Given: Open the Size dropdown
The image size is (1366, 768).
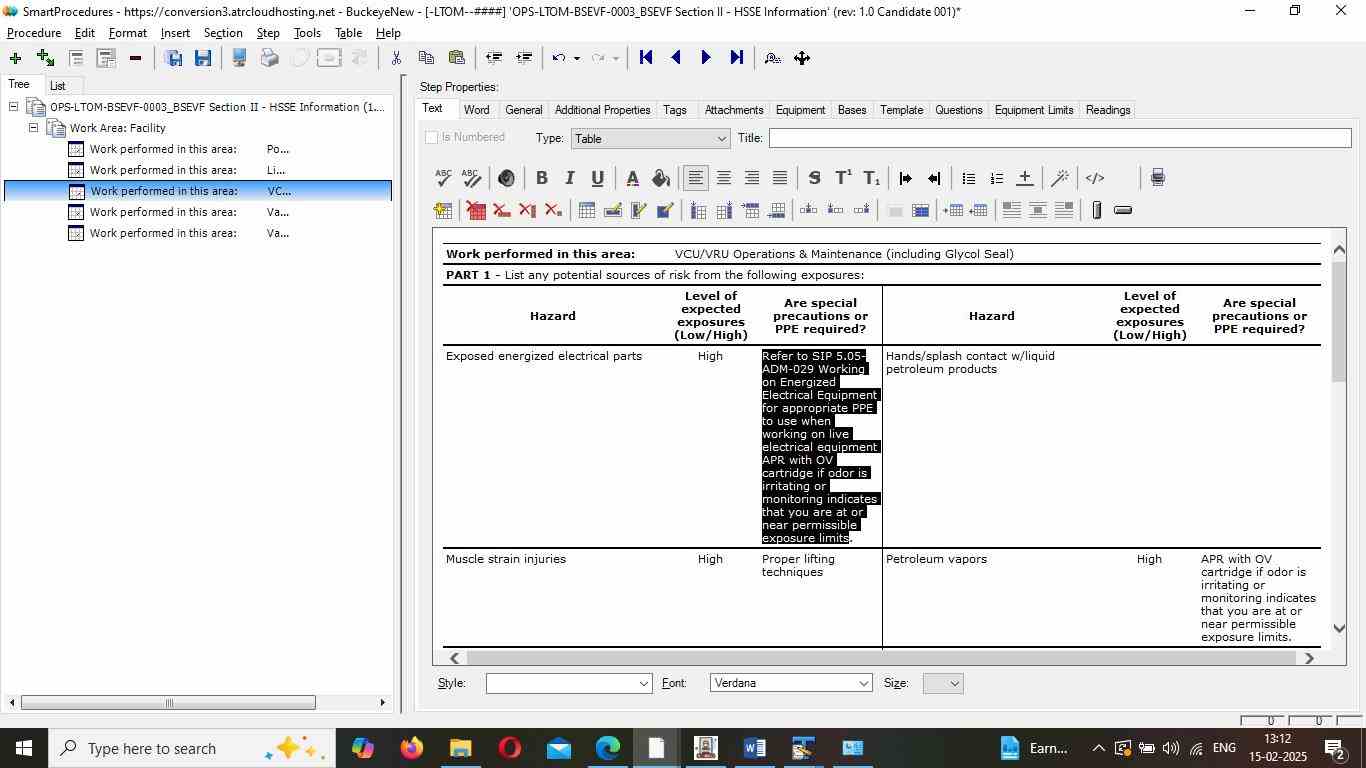Looking at the screenshot, I should (x=943, y=683).
